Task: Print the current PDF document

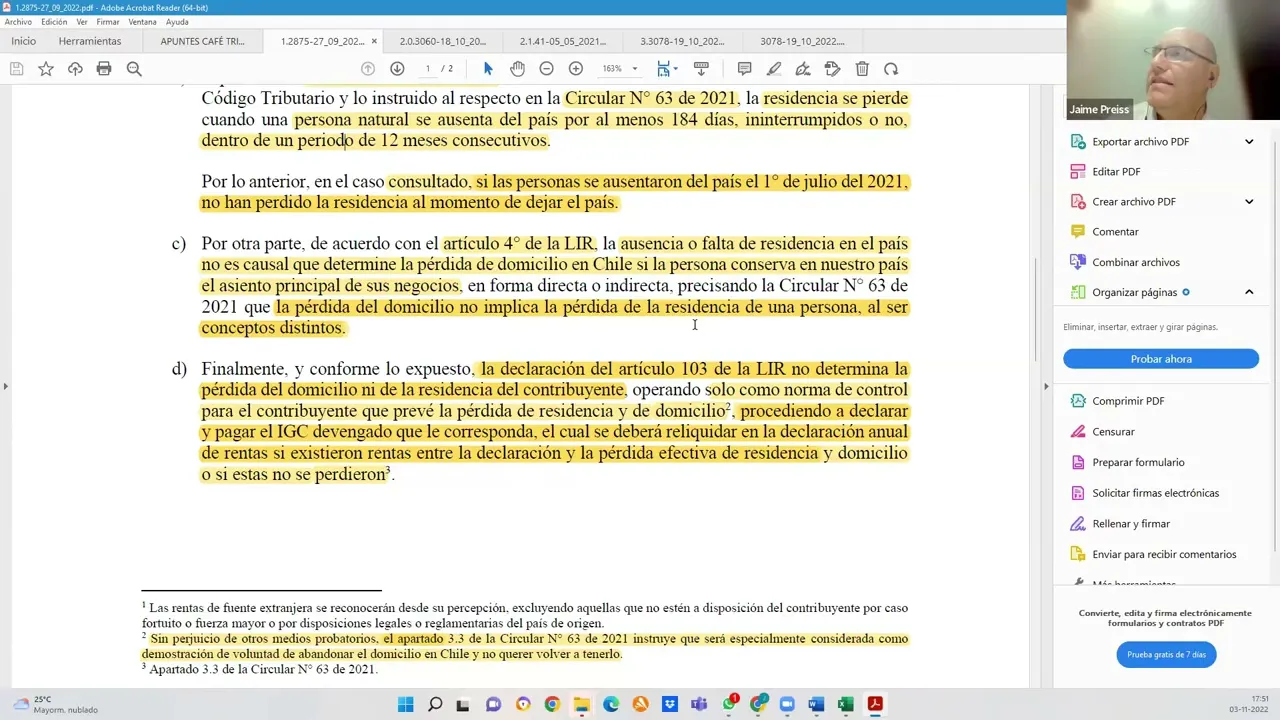Action: (x=104, y=68)
